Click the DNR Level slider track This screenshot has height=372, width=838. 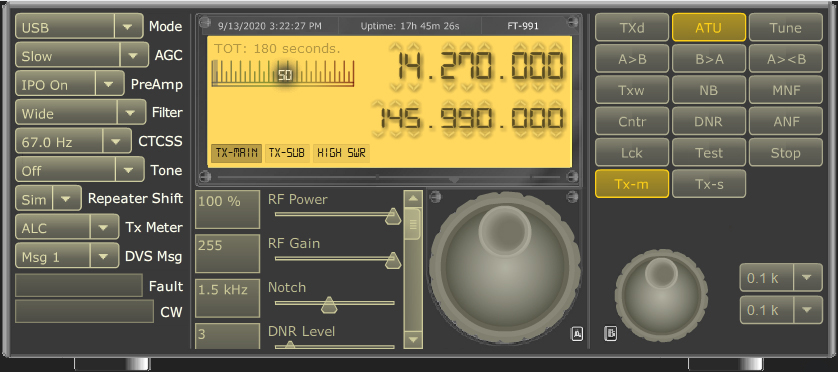click(x=335, y=346)
